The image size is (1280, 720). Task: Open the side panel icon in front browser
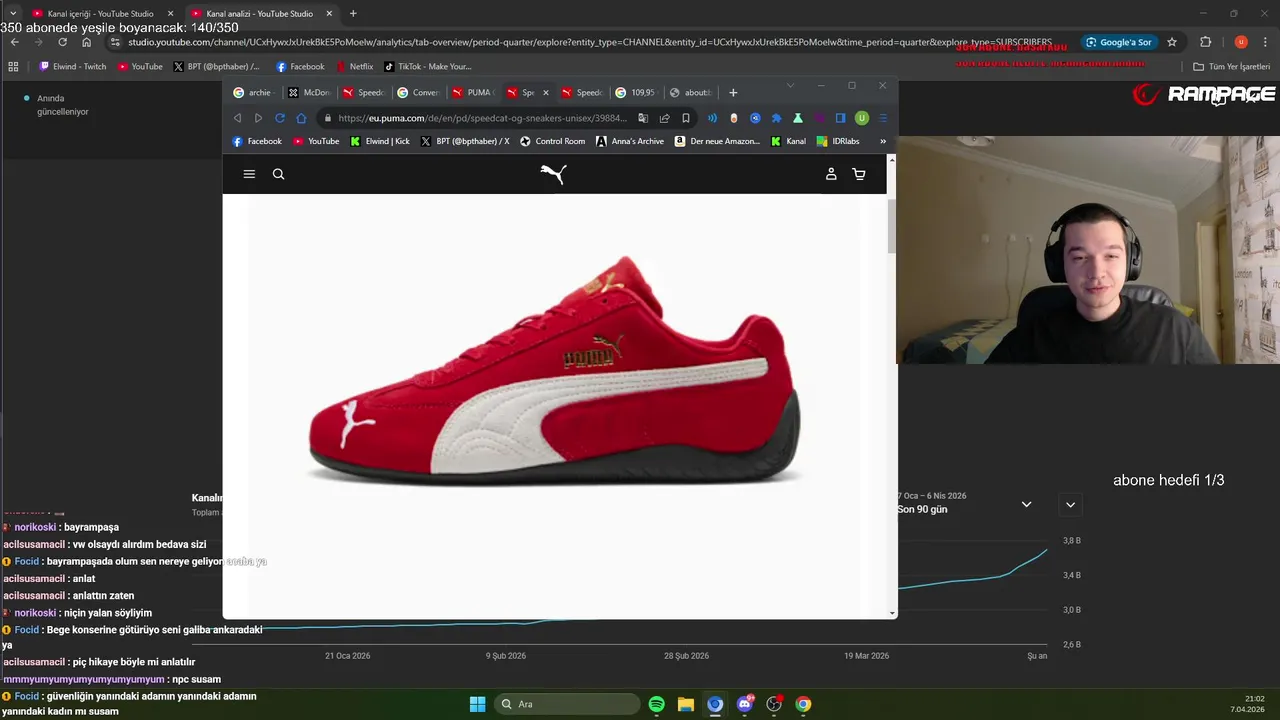pyautogui.click(x=840, y=118)
